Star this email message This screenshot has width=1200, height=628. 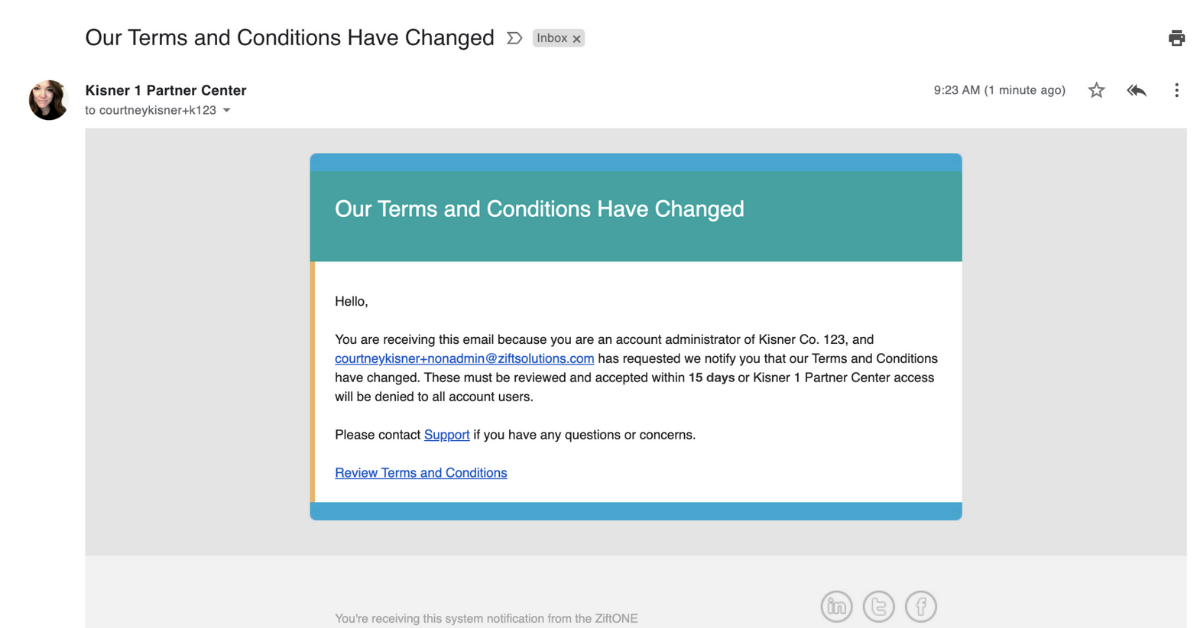click(x=1096, y=90)
